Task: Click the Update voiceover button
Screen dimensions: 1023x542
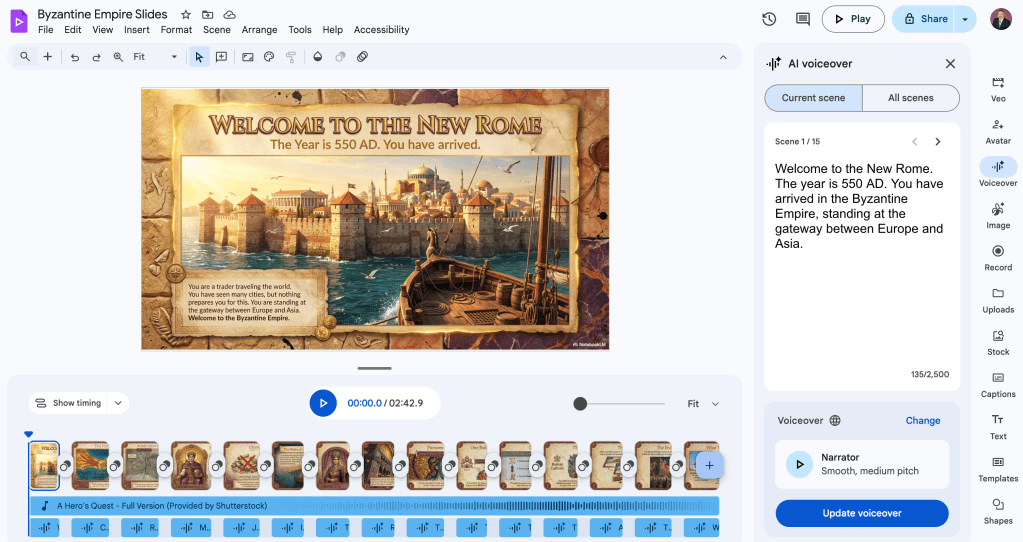Action: tap(861, 513)
